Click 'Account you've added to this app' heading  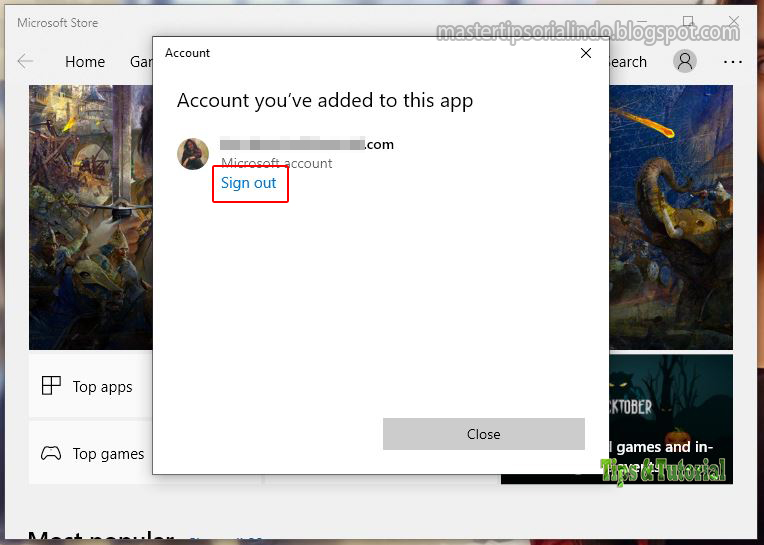tap(325, 100)
